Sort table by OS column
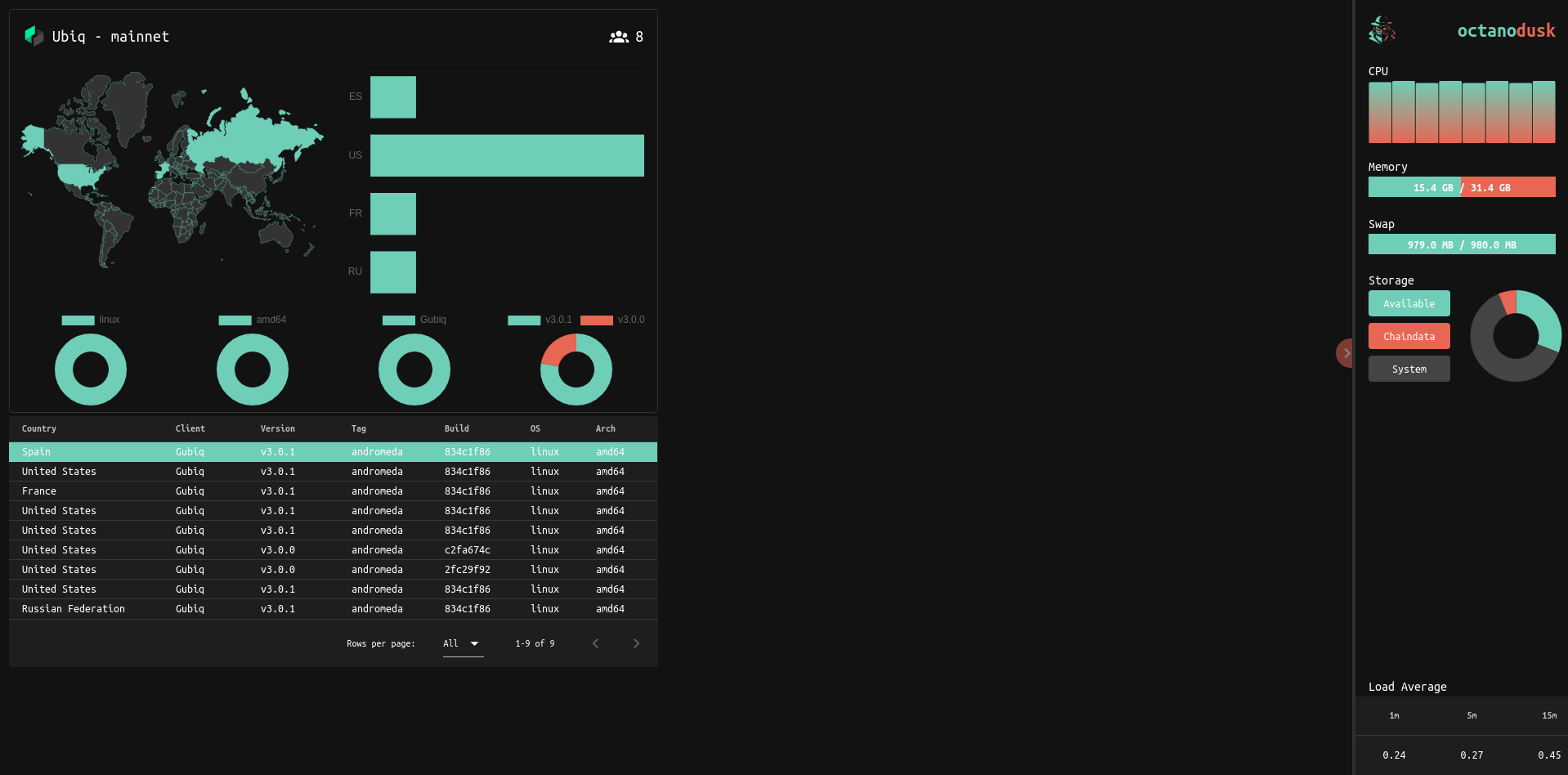This screenshot has height=775, width=1568. (x=535, y=428)
